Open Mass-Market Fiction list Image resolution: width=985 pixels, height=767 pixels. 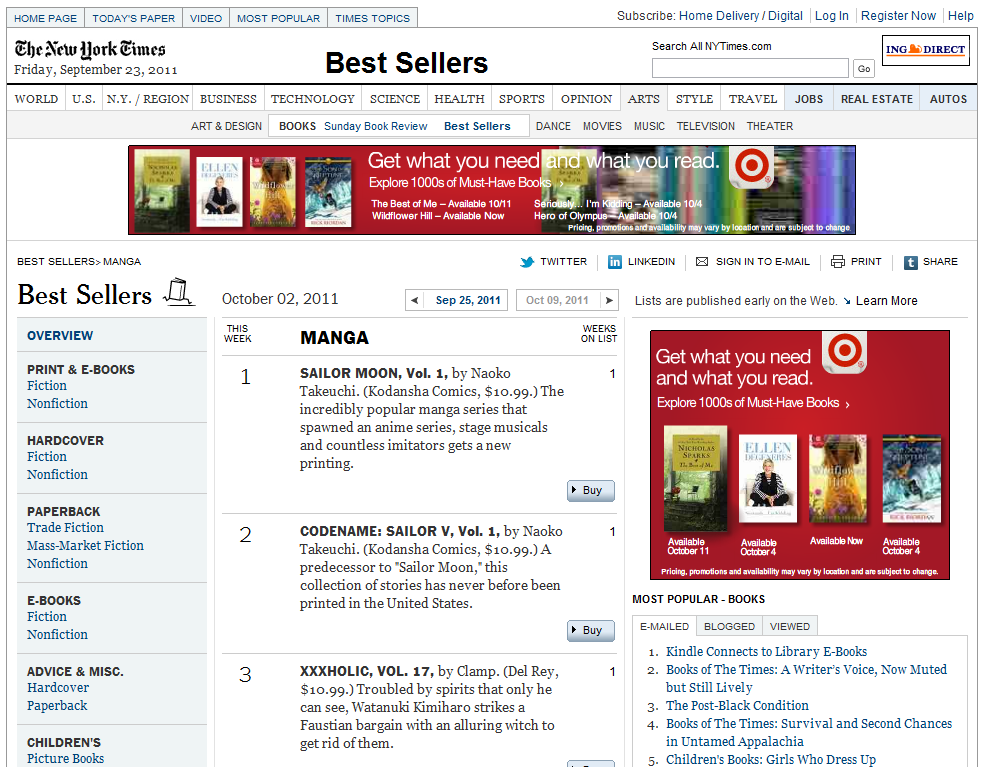85,546
